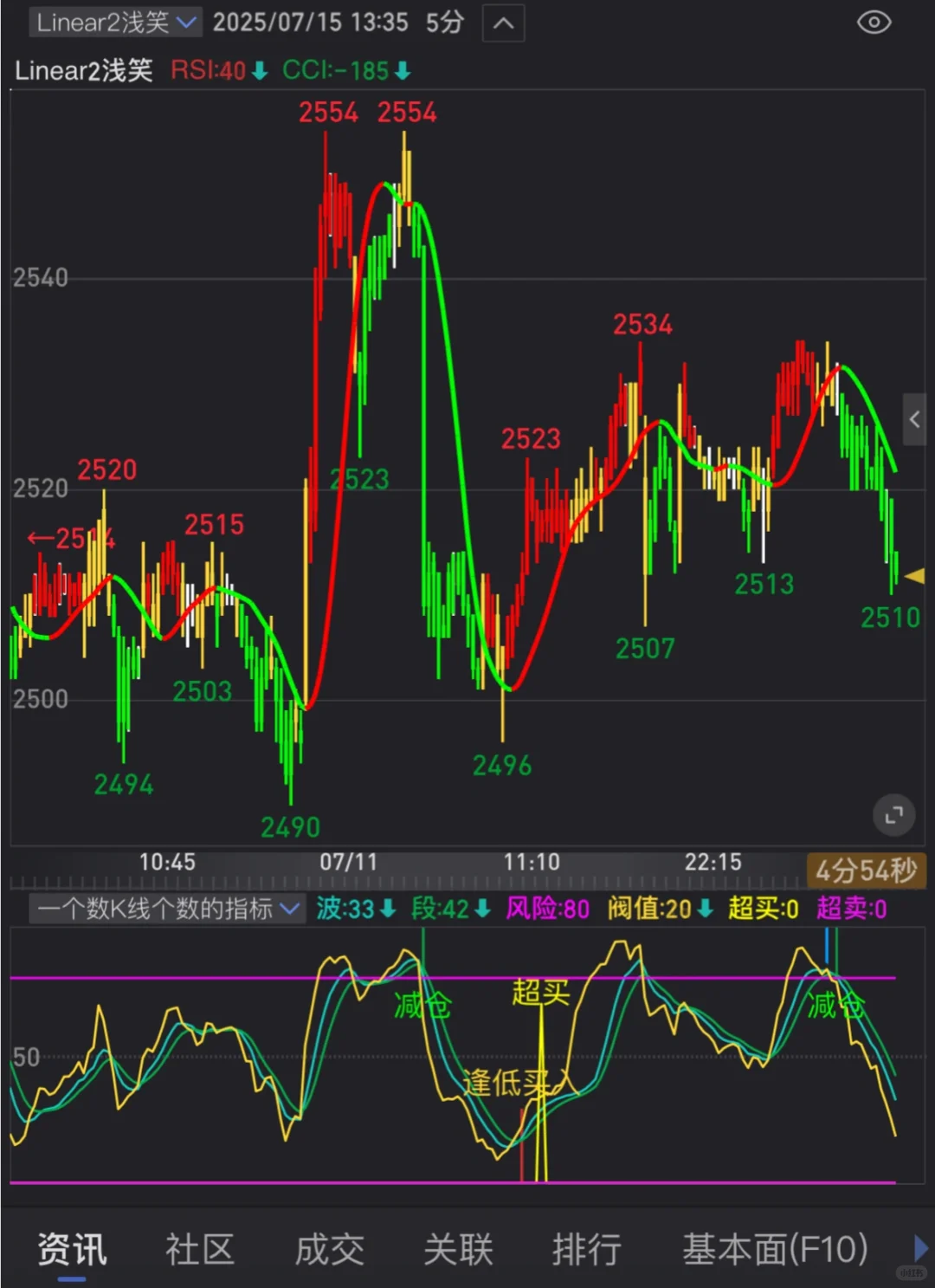Open the 基本面(F10) tab

(773, 1247)
